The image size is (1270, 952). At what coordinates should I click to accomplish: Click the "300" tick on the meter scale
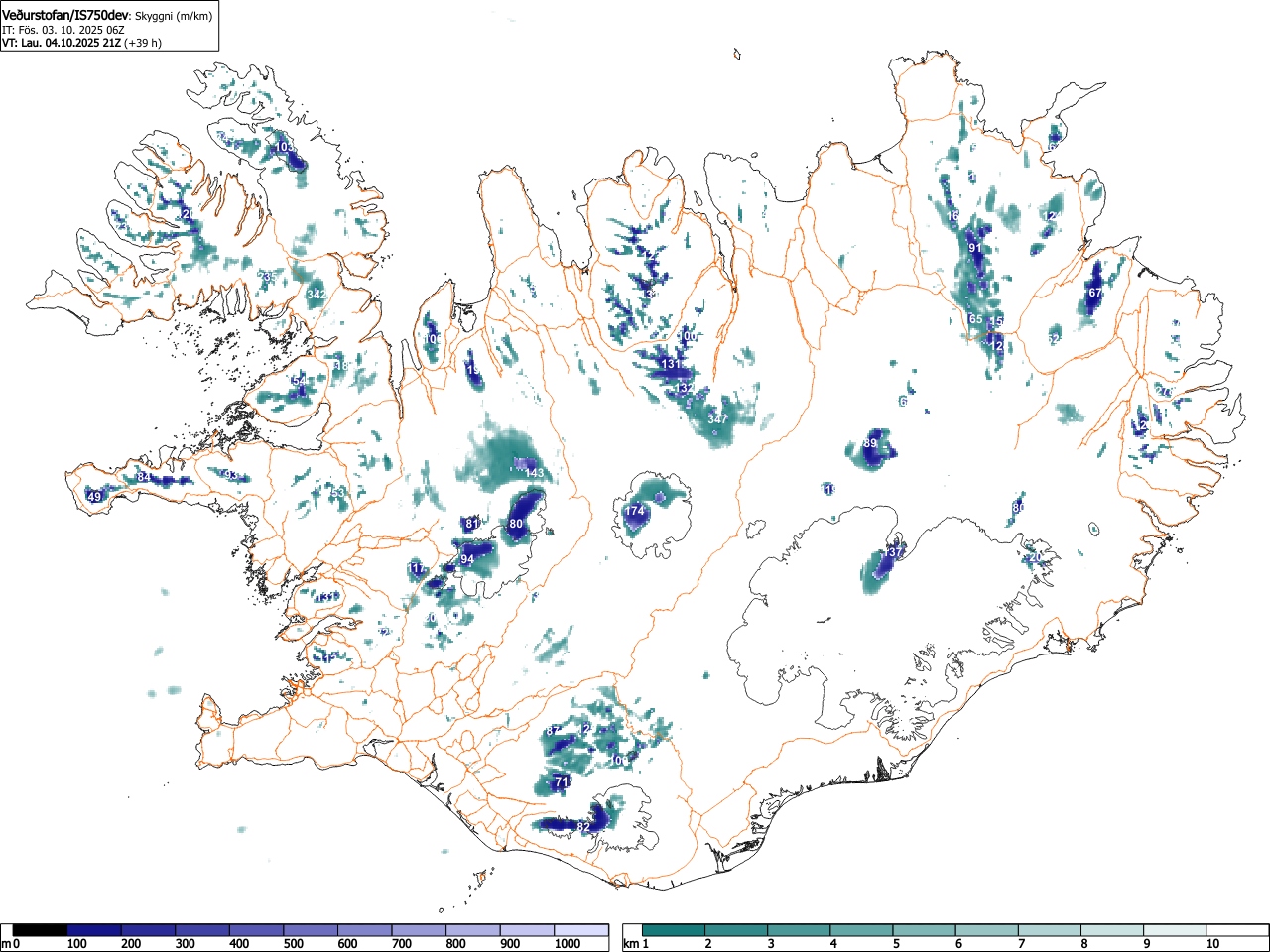(185, 944)
